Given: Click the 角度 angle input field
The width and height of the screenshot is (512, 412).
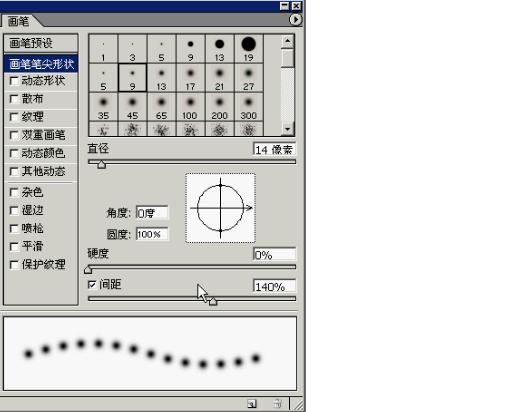Looking at the screenshot, I should [x=152, y=213].
